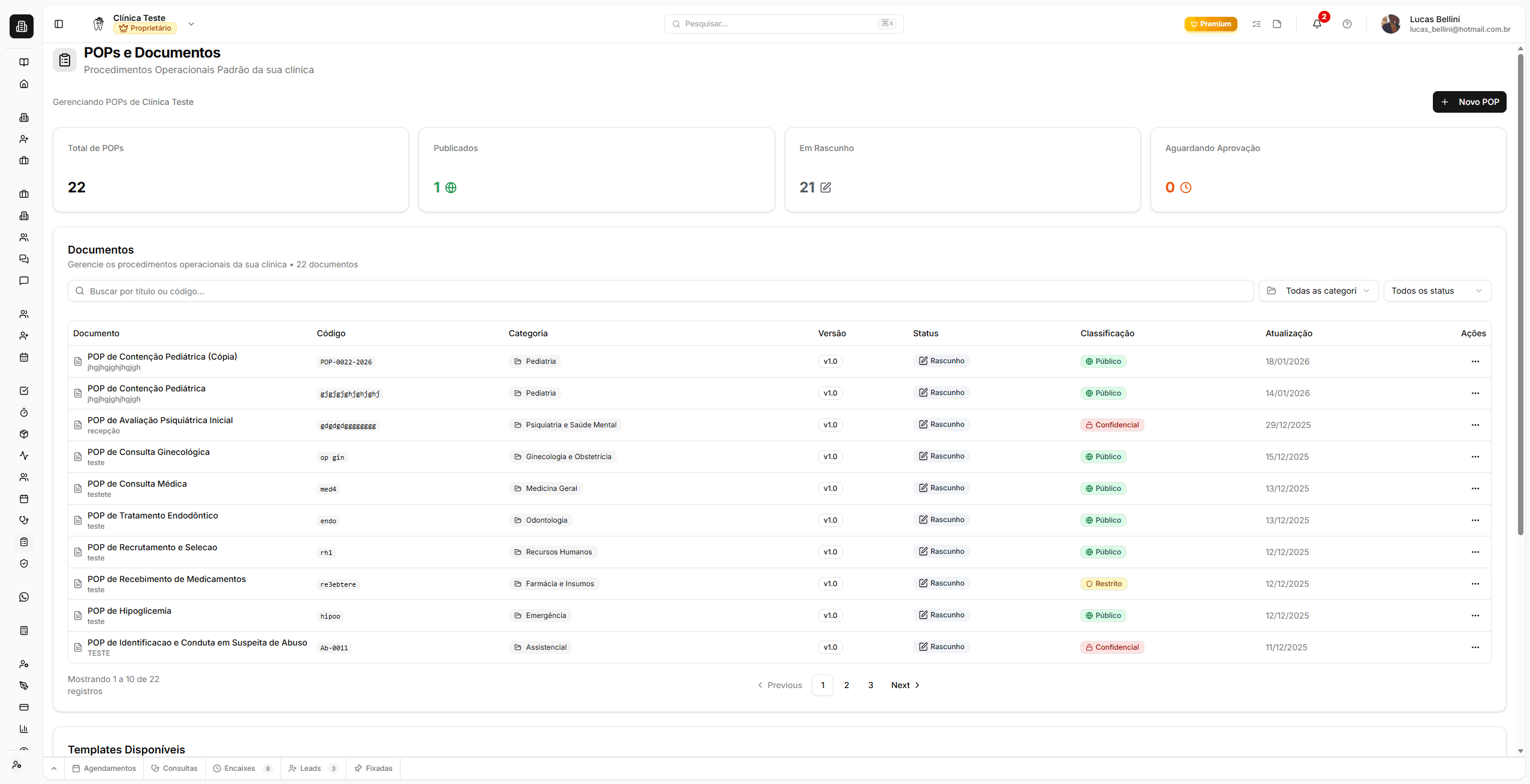1530x784 pixels.
Task: Open the checklist icon in the top bar
Action: (1257, 24)
